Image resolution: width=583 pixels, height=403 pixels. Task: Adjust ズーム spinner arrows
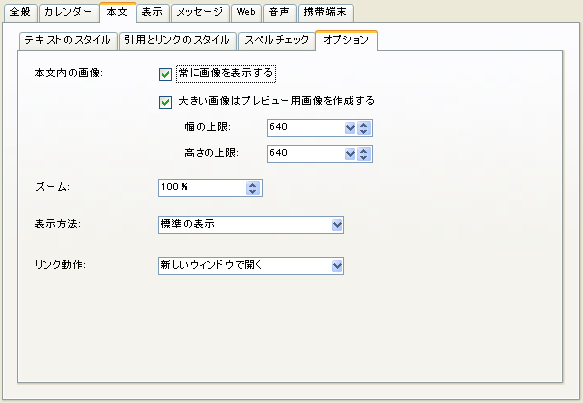pyautogui.click(x=252, y=188)
